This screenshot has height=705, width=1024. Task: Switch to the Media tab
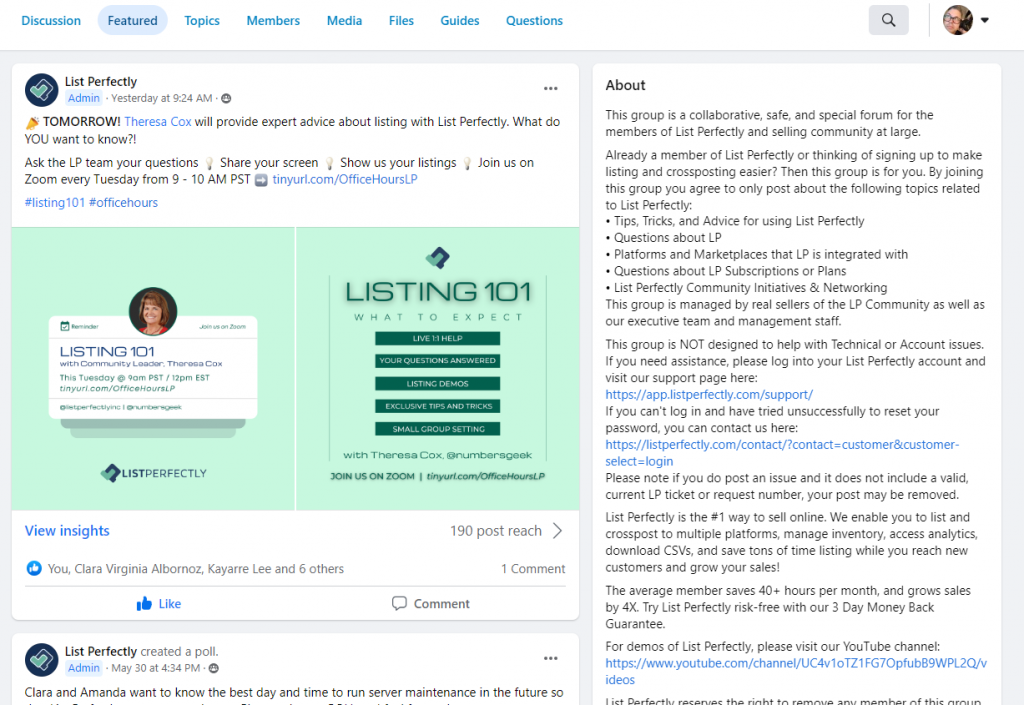click(344, 21)
